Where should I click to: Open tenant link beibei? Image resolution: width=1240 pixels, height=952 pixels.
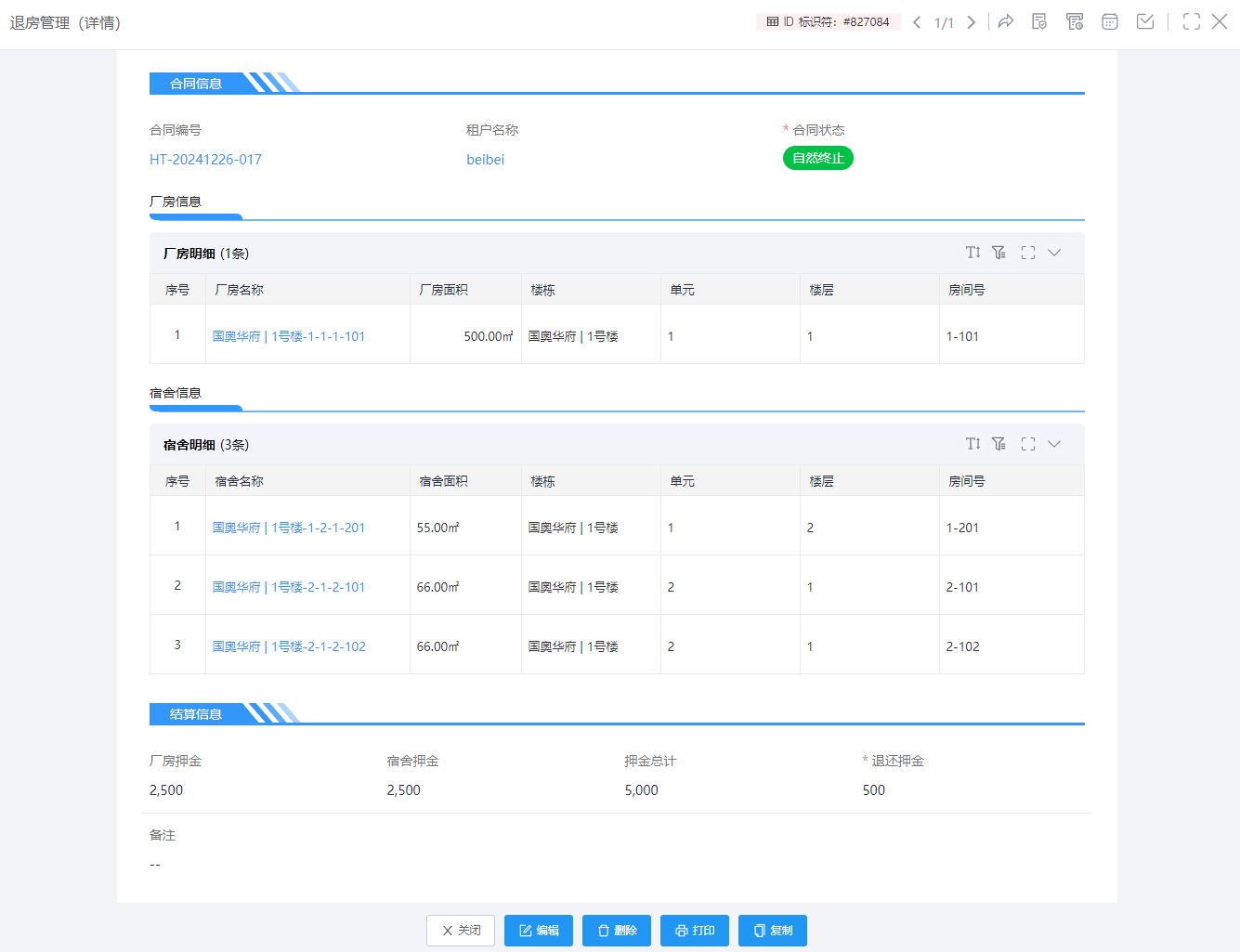point(485,160)
